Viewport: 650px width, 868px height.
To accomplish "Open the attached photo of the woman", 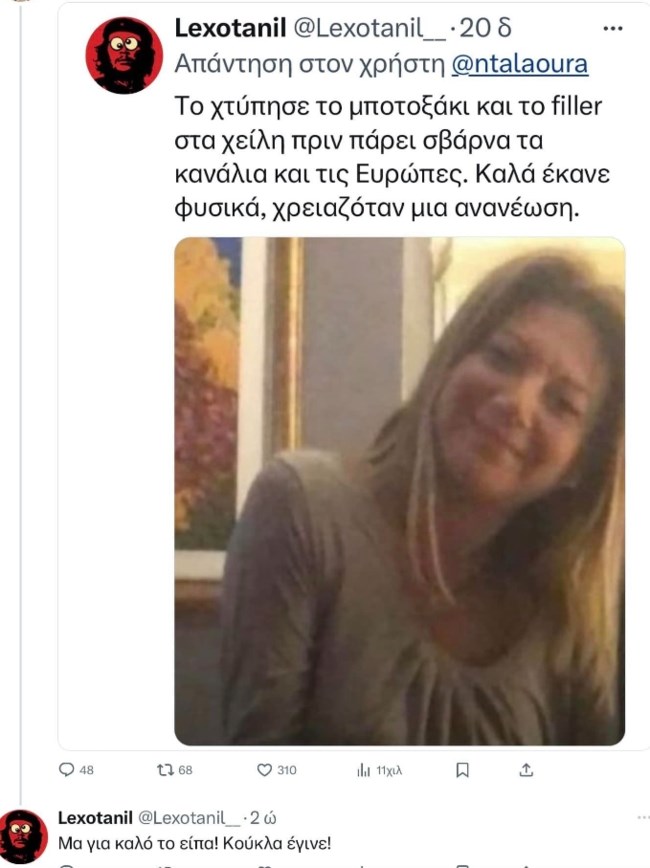I will click(x=400, y=491).
